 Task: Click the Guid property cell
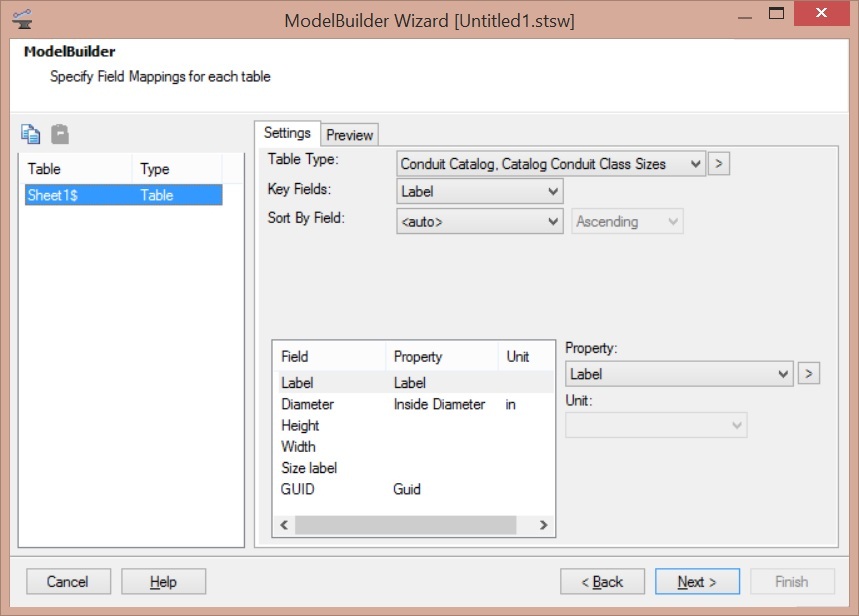click(x=406, y=489)
